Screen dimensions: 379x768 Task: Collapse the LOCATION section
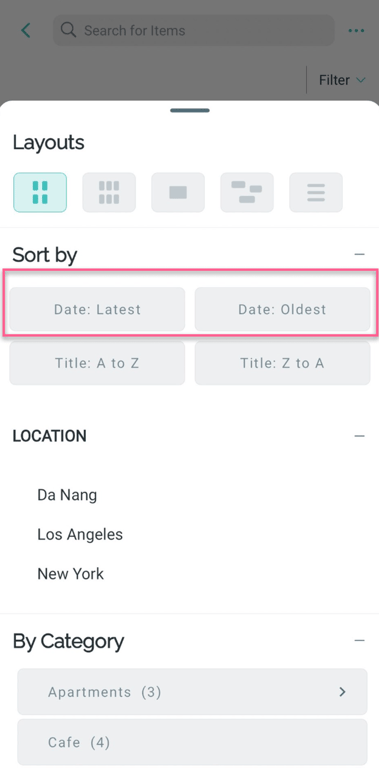[x=359, y=435]
